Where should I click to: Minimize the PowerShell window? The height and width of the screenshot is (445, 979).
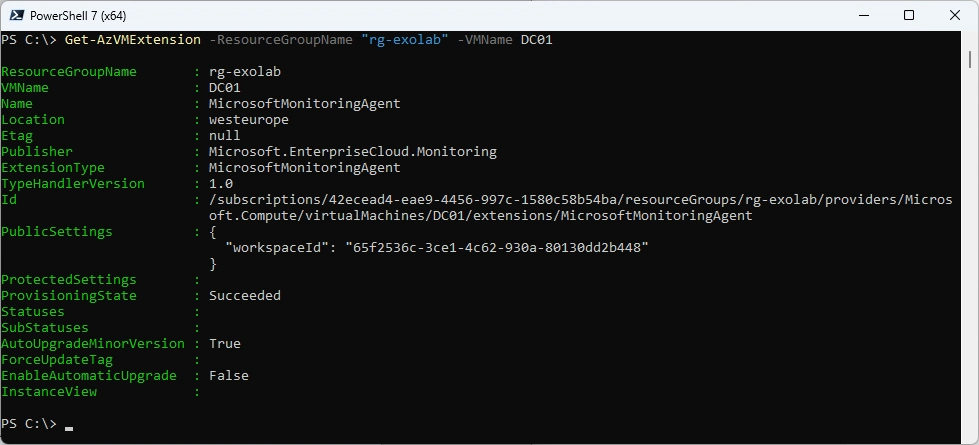(862, 15)
